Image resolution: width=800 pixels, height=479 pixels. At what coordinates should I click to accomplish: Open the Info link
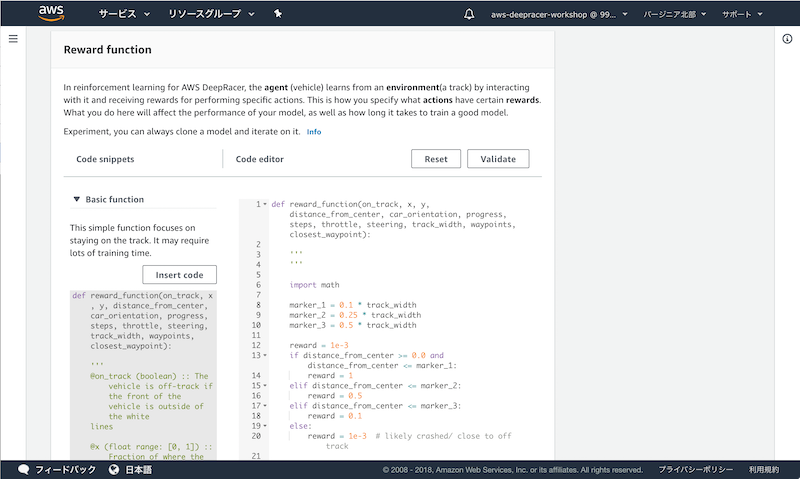tap(314, 132)
